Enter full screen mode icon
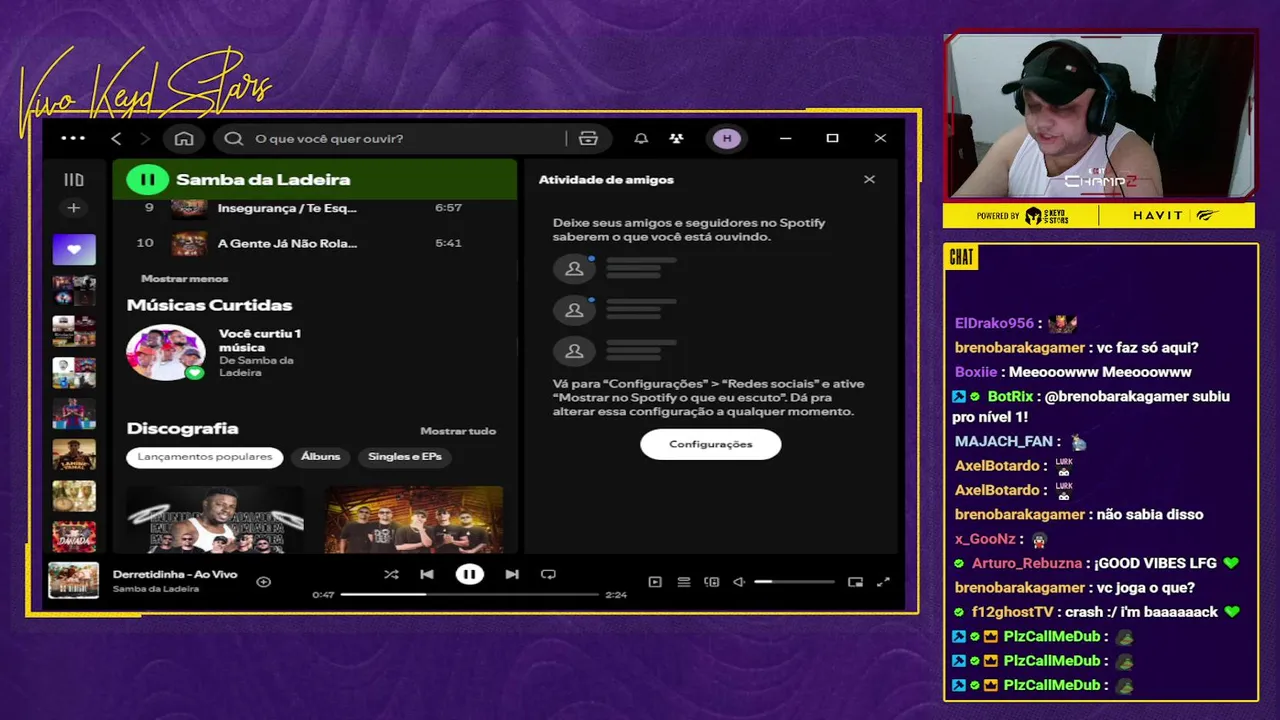This screenshot has width=1280, height=720. (x=883, y=582)
